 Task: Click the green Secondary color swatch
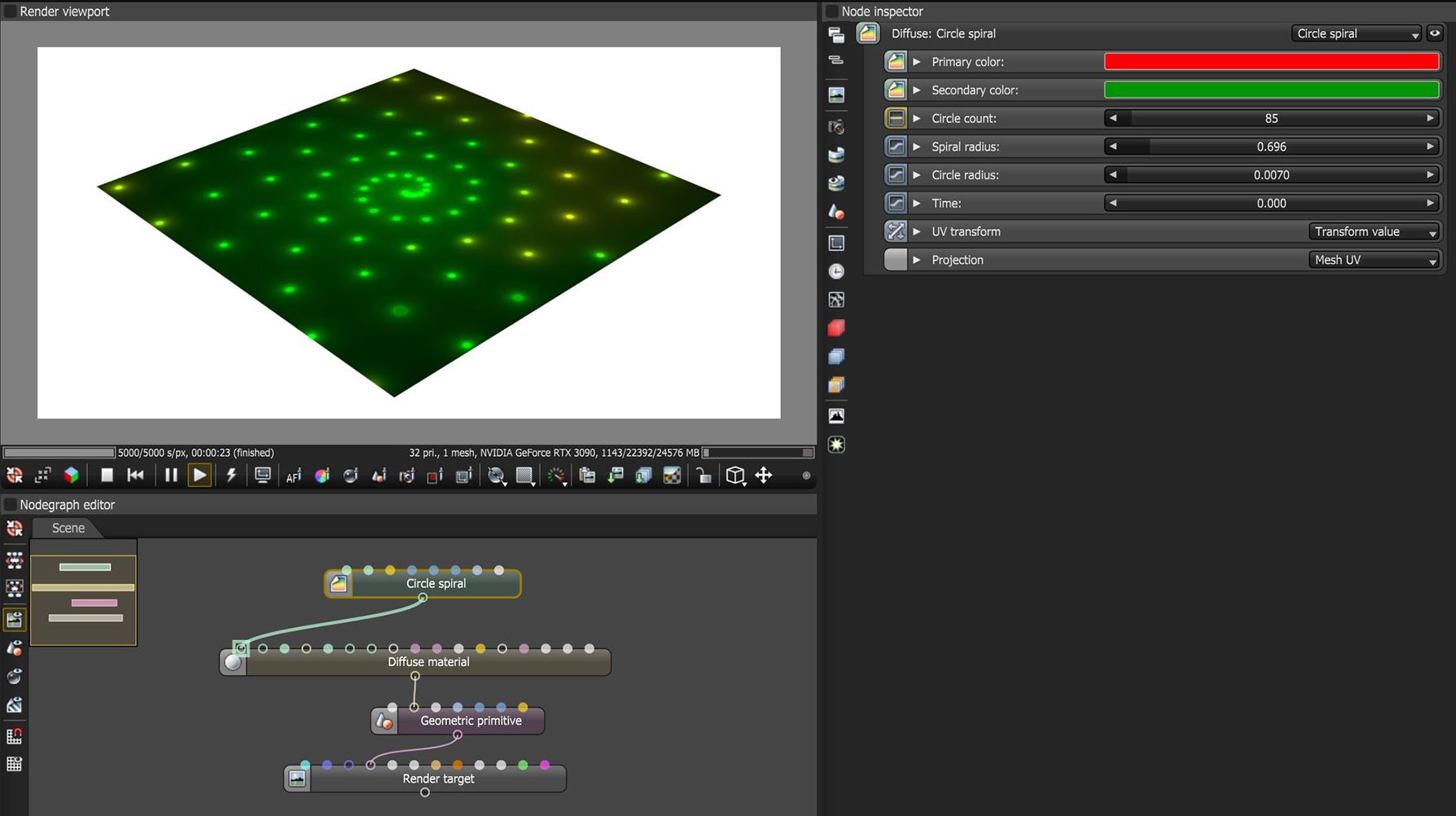point(1271,90)
